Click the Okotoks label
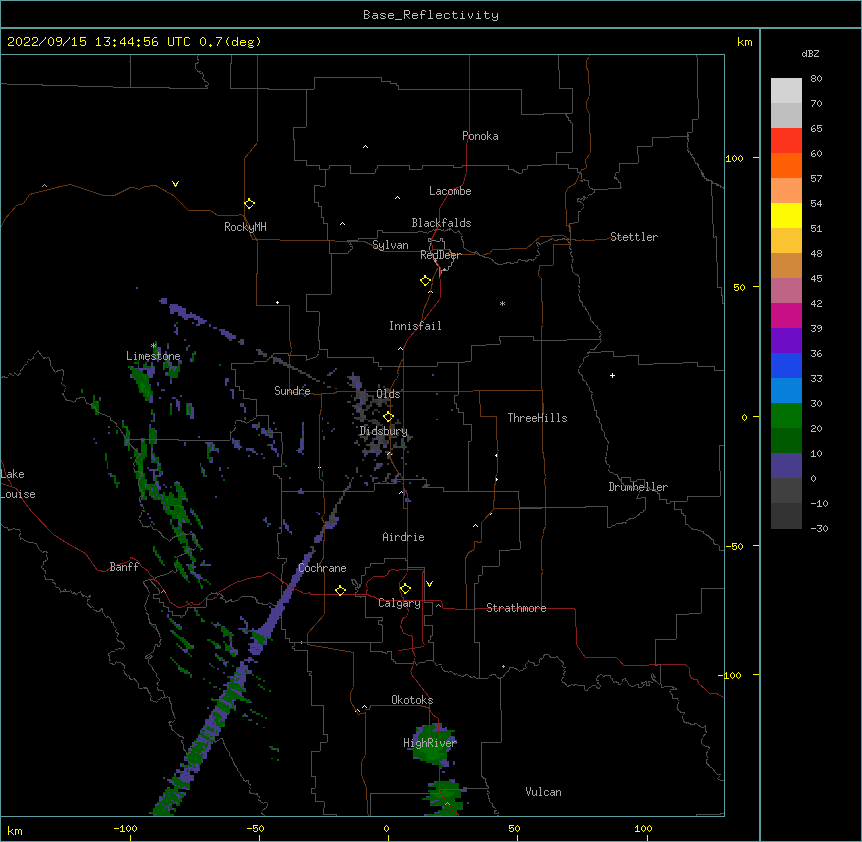Image resolution: width=862 pixels, height=842 pixels. pos(412,700)
